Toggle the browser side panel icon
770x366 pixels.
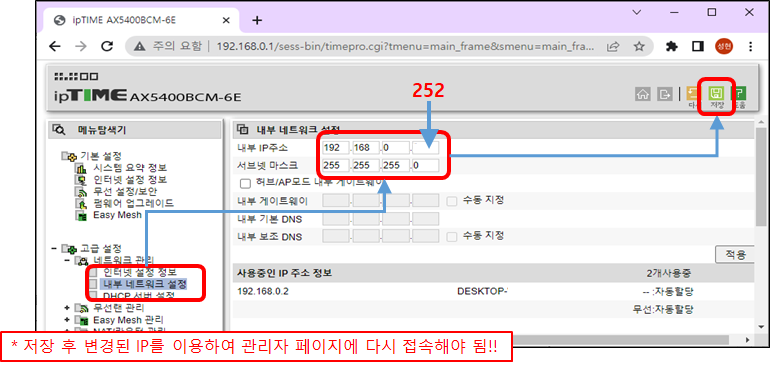pos(697,47)
